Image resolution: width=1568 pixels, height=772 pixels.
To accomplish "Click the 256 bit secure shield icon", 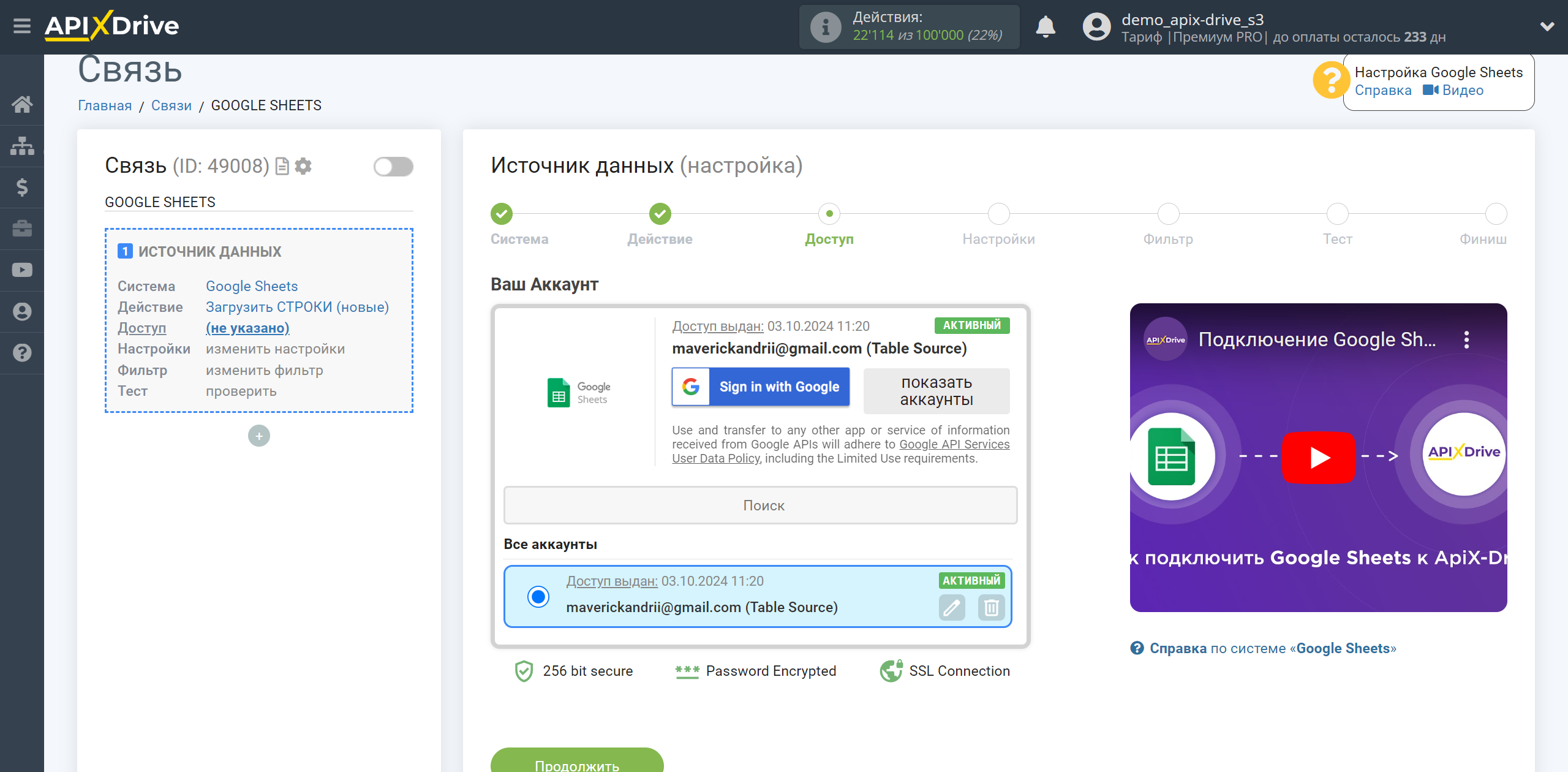I will pos(524,672).
